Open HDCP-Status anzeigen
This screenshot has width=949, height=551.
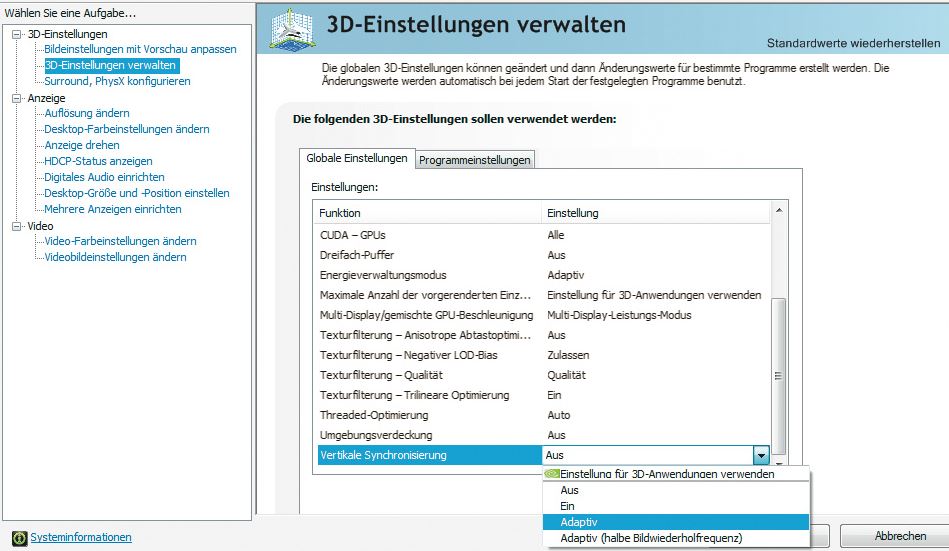tap(99, 161)
